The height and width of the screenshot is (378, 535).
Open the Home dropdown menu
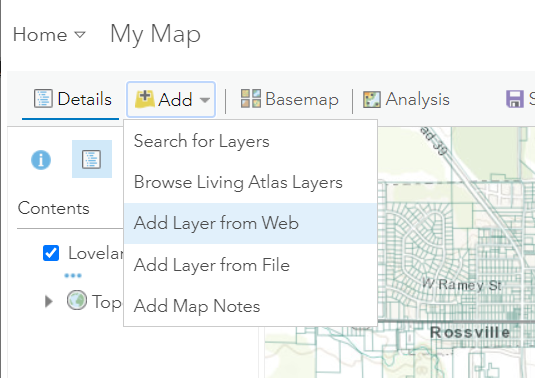[49, 35]
